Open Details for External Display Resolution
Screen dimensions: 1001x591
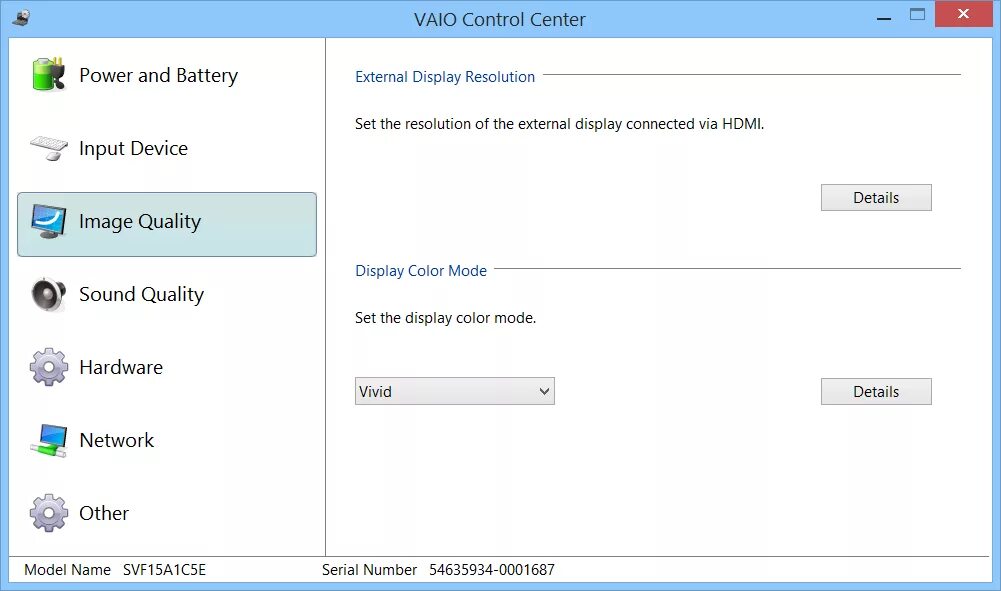tap(876, 198)
